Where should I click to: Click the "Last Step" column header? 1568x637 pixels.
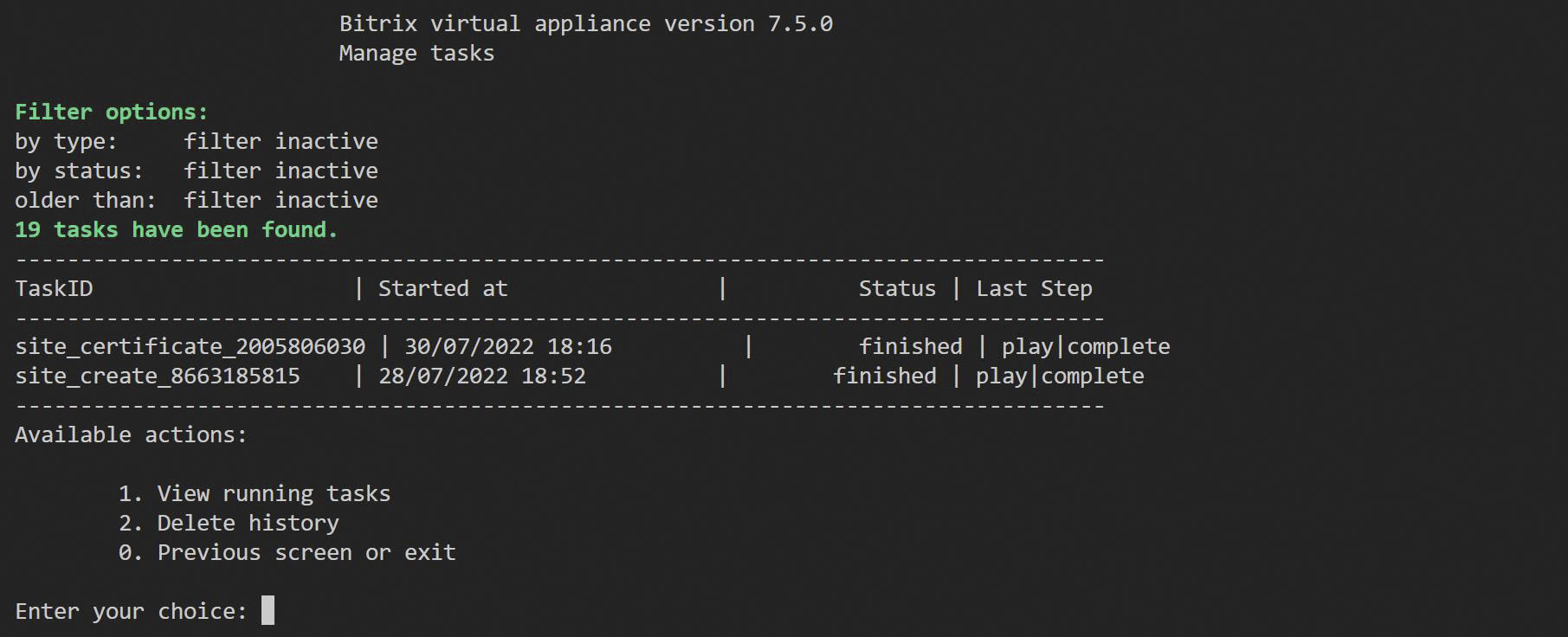pos(1034,289)
